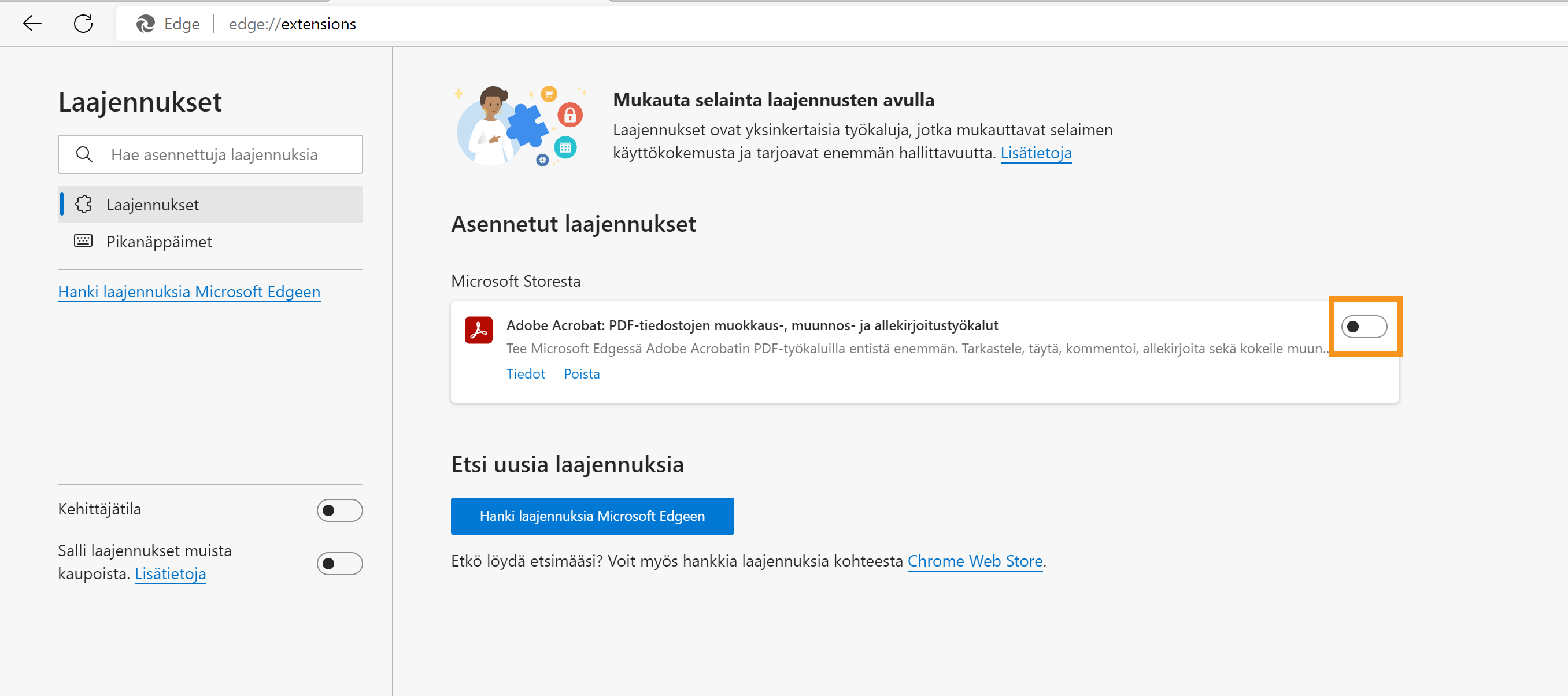Click the keyboard icon next to Pikanäppäimet
The width and height of the screenshot is (1568, 696).
pyautogui.click(x=83, y=241)
